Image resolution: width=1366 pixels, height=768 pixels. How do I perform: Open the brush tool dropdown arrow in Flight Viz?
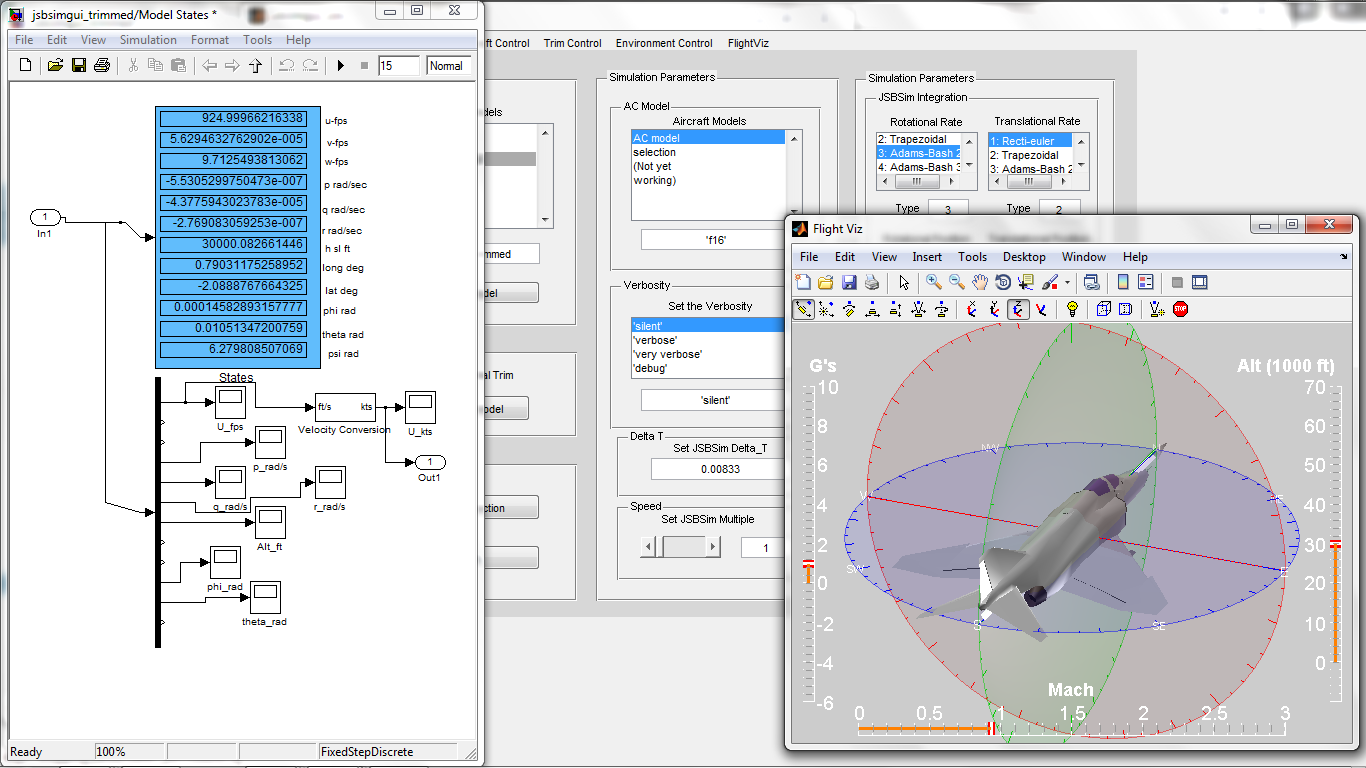click(1066, 283)
